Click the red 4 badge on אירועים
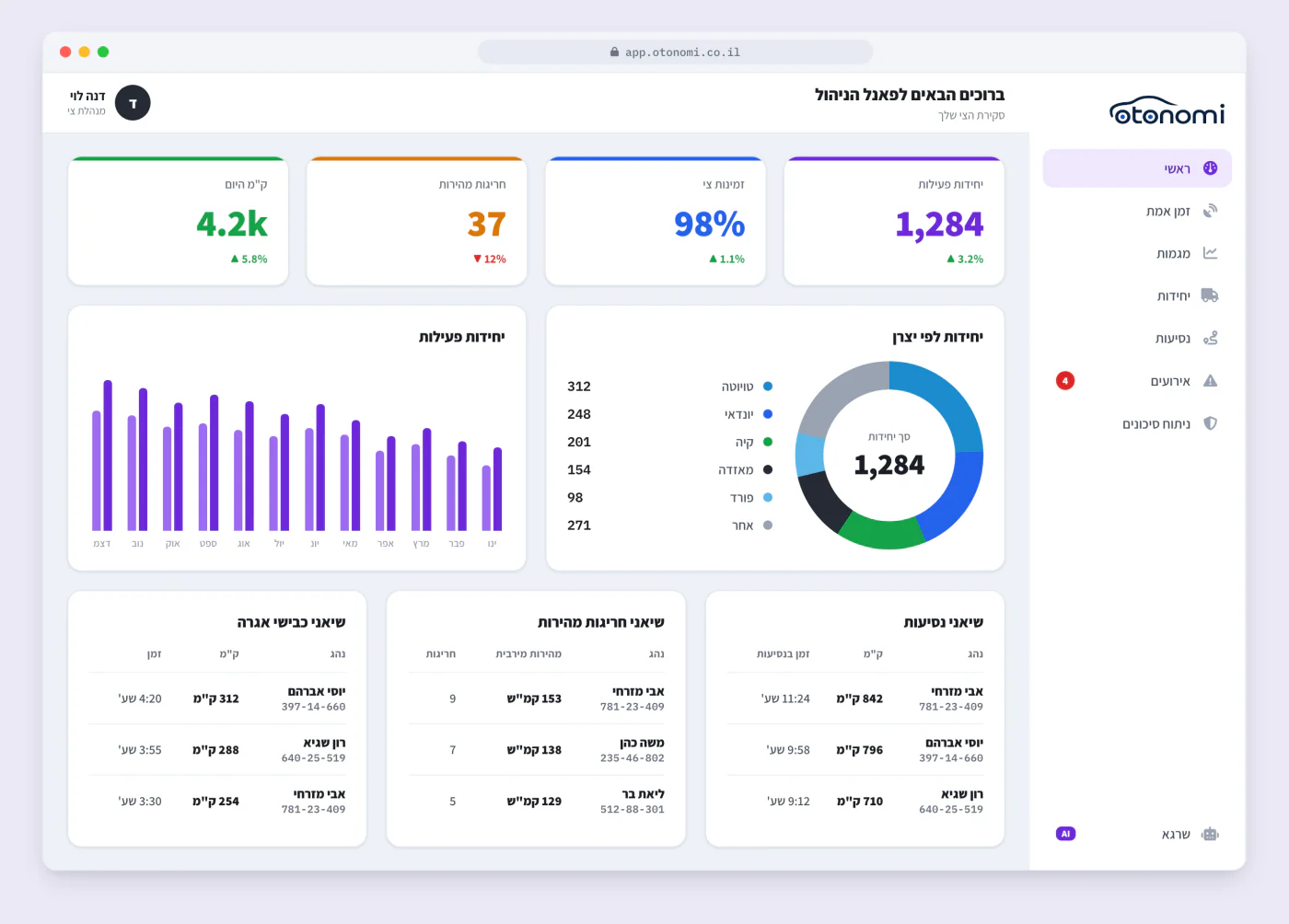This screenshot has height=924, width=1289. pyautogui.click(x=1065, y=381)
